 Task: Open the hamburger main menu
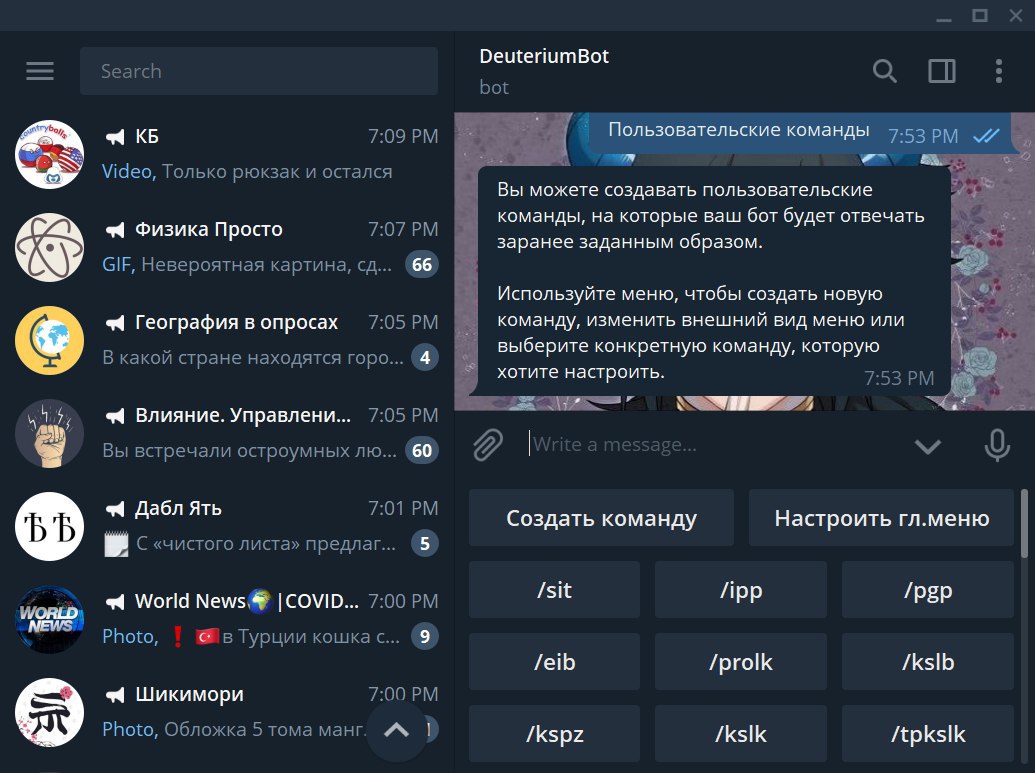40,71
